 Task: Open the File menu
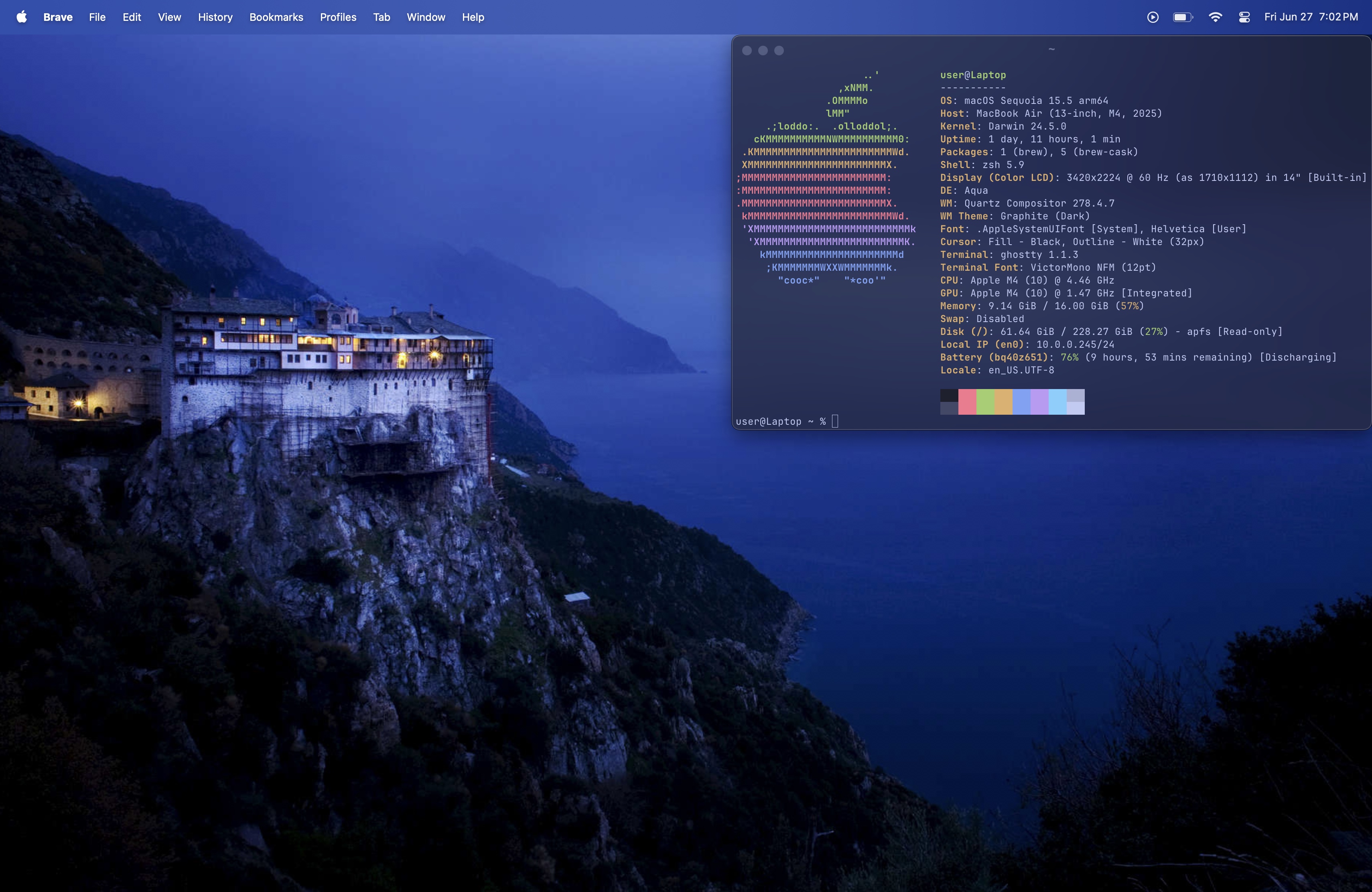(97, 17)
